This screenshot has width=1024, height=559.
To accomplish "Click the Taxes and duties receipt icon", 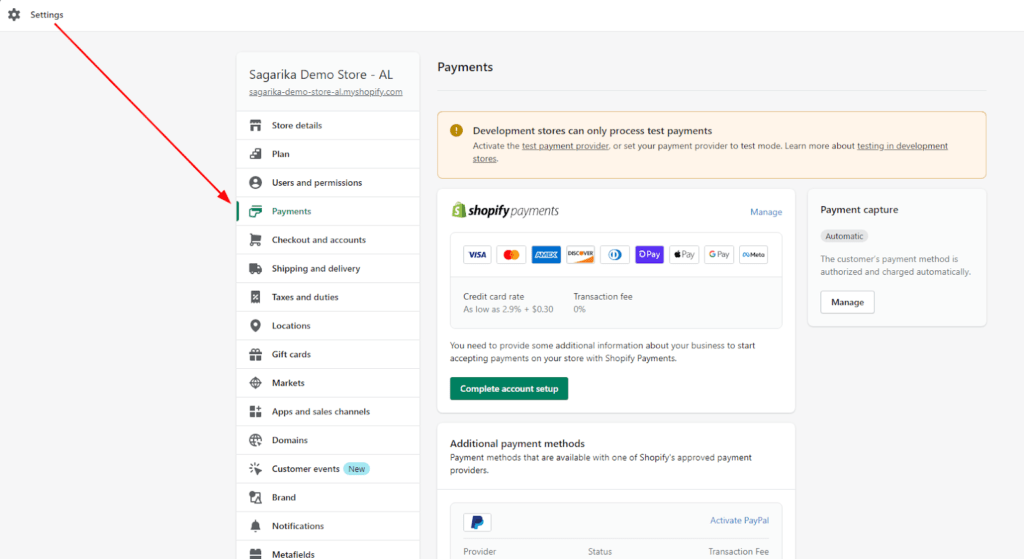I will pyautogui.click(x=255, y=297).
